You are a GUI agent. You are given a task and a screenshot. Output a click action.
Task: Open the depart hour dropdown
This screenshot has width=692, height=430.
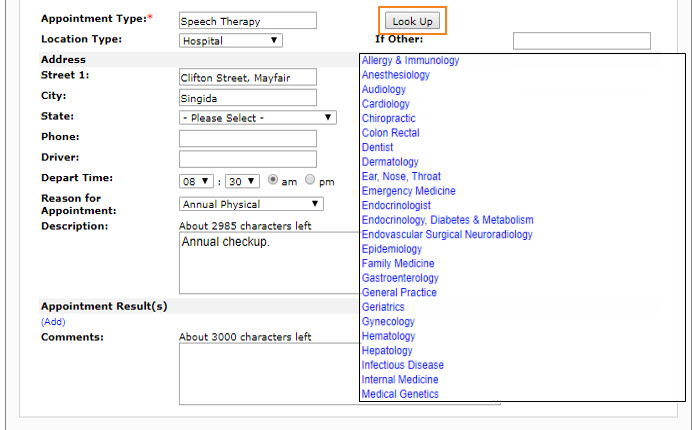pyautogui.click(x=196, y=181)
